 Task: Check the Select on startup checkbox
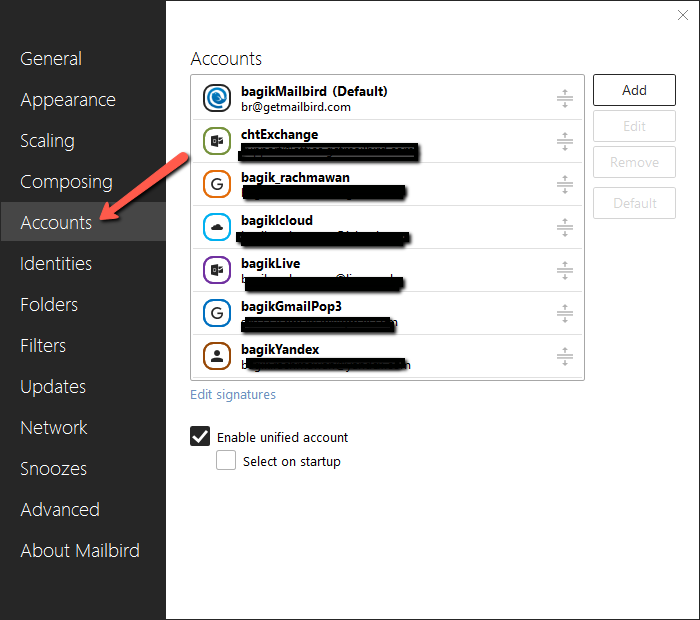click(x=226, y=460)
